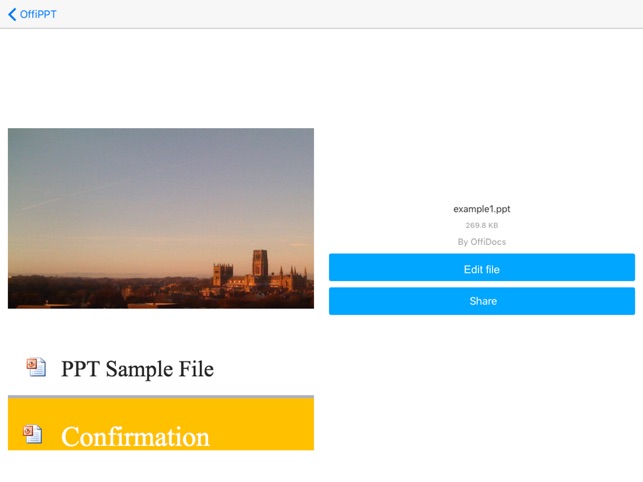The height and width of the screenshot is (482, 643).
Task: Select PowerPoint icon beside Confirmation heading
Action: point(32,434)
